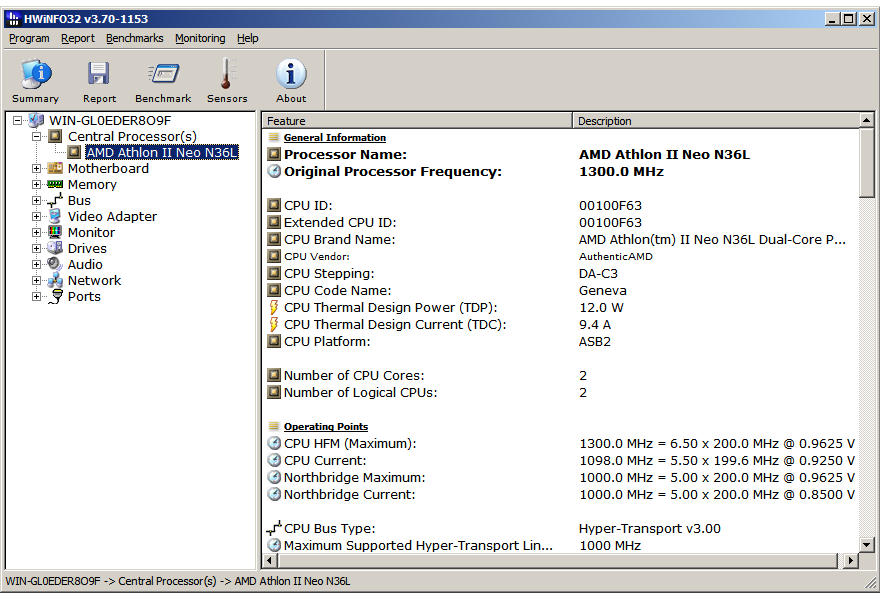Click the CPU Bus Type icon
The image size is (880, 600).
pos(274,528)
